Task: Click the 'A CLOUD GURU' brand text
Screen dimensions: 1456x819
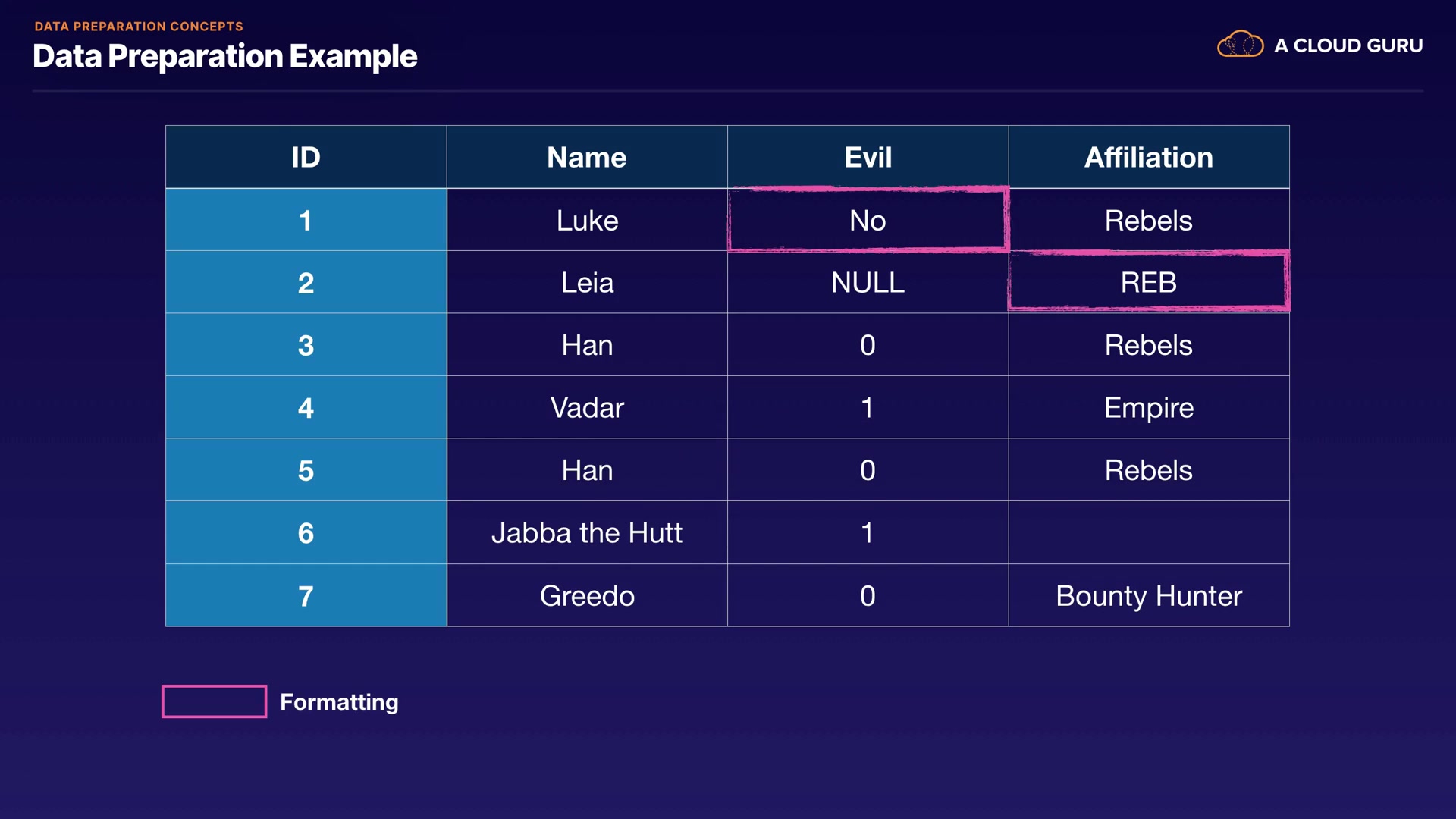Action: [x=1348, y=45]
